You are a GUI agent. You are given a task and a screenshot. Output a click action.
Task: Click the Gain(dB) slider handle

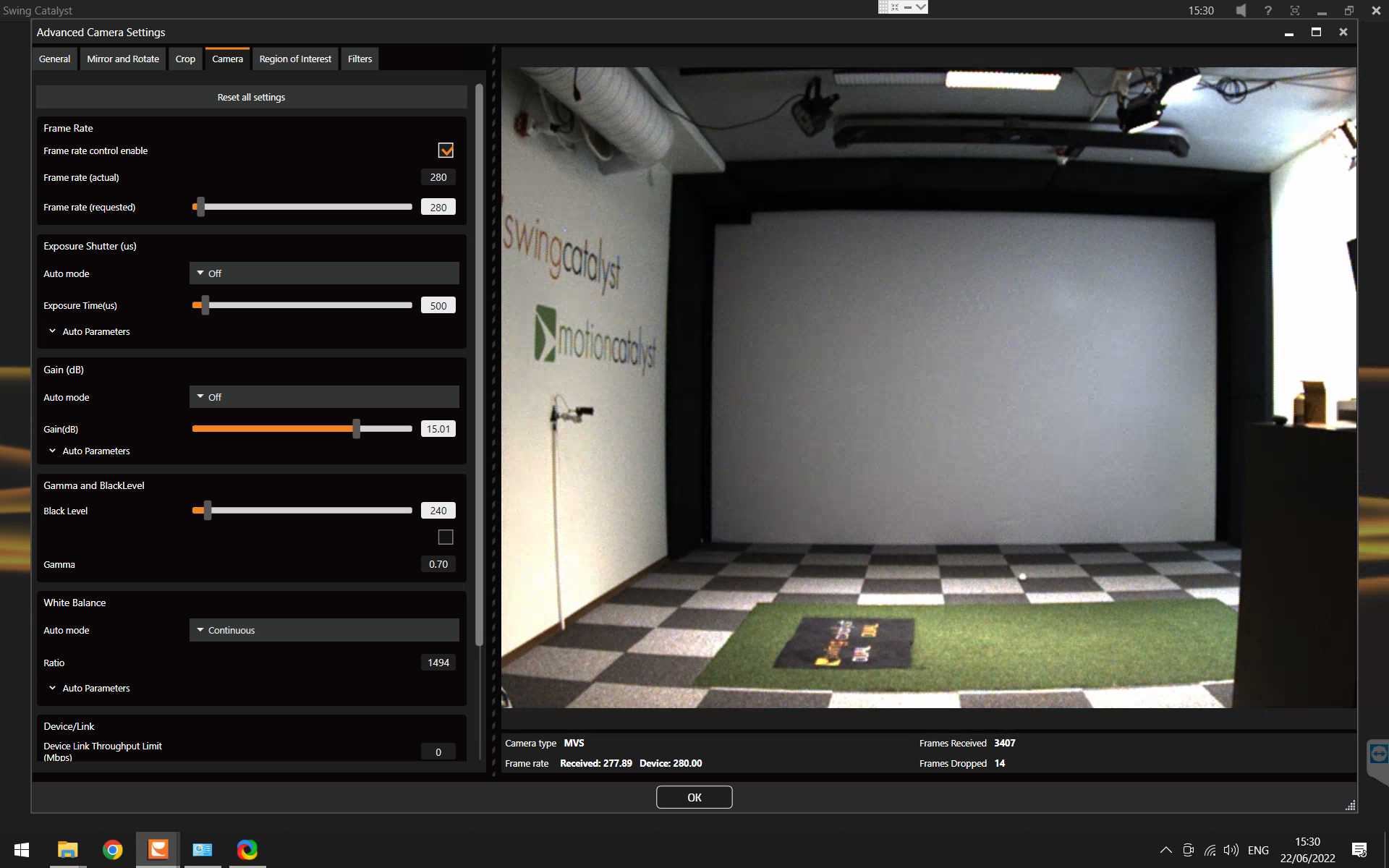click(357, 429)
